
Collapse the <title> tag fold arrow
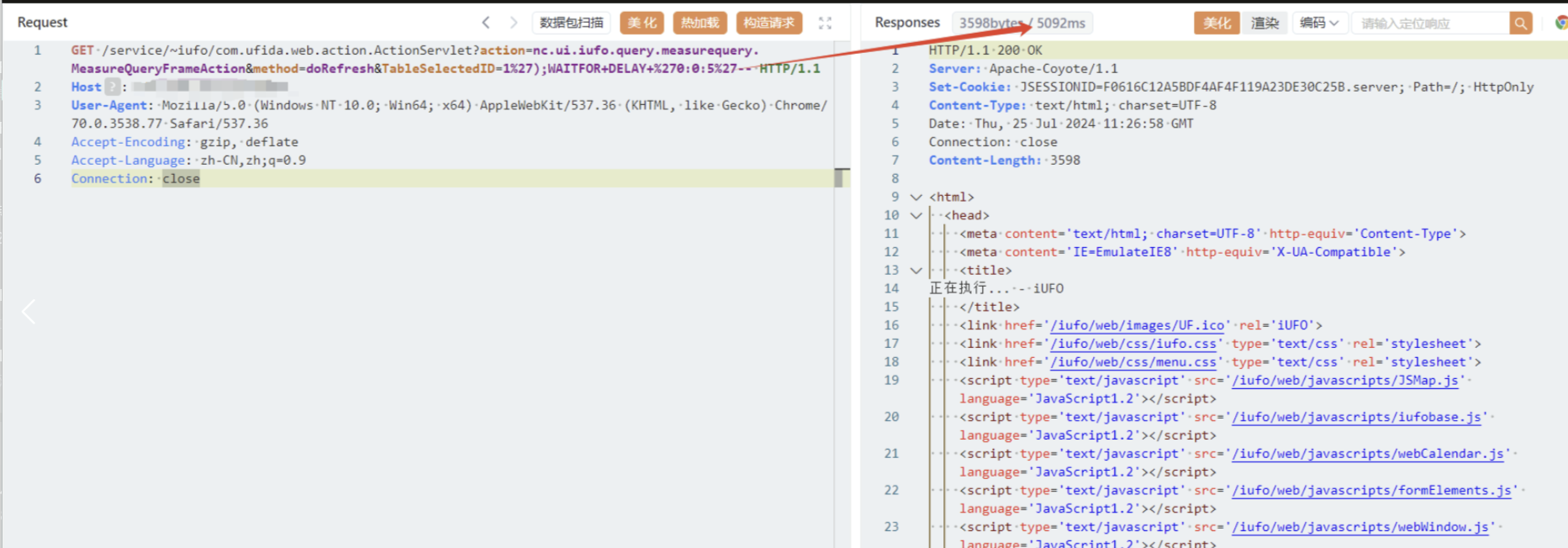coord(916,270)
